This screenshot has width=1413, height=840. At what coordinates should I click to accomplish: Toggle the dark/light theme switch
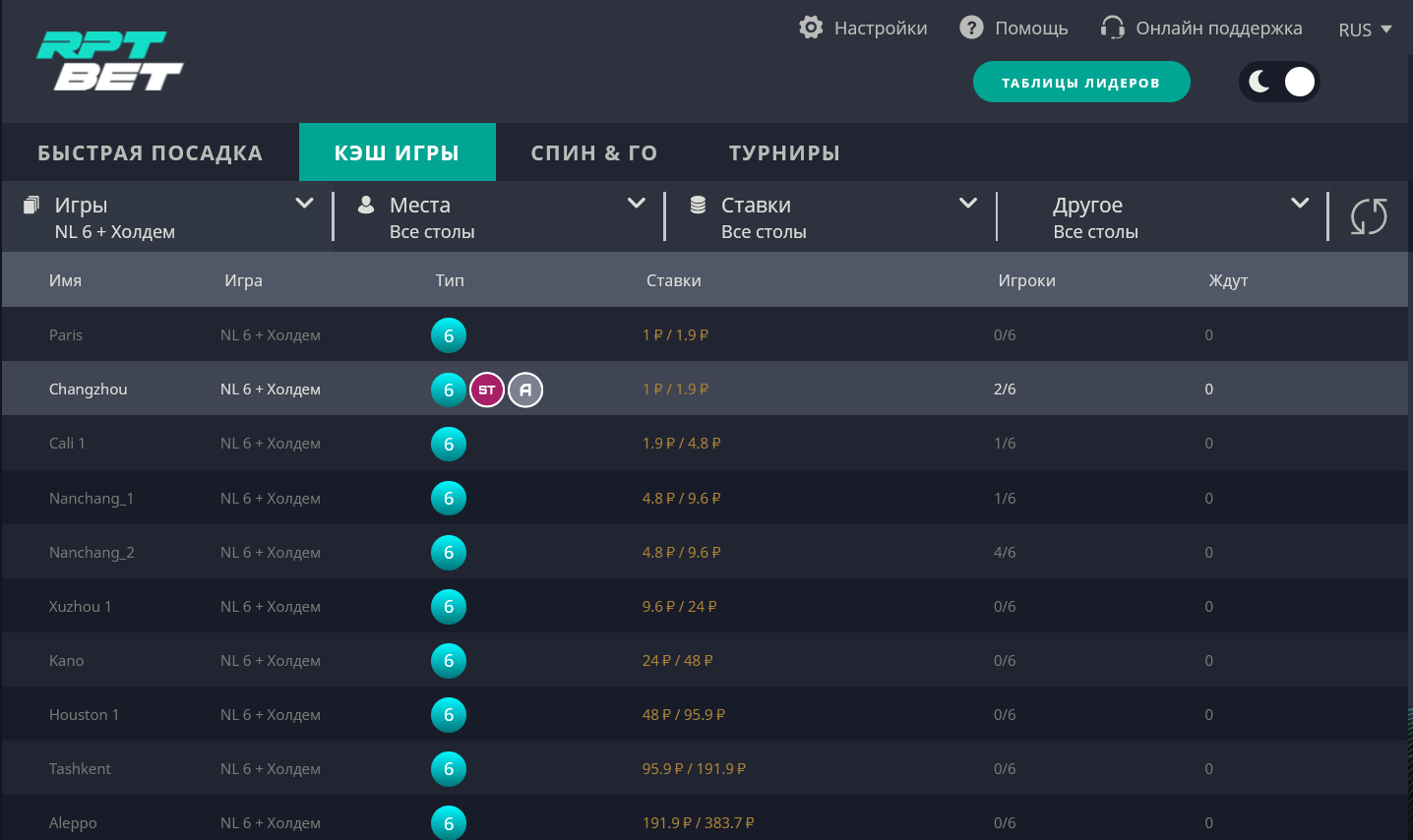tap(1278, 82)
